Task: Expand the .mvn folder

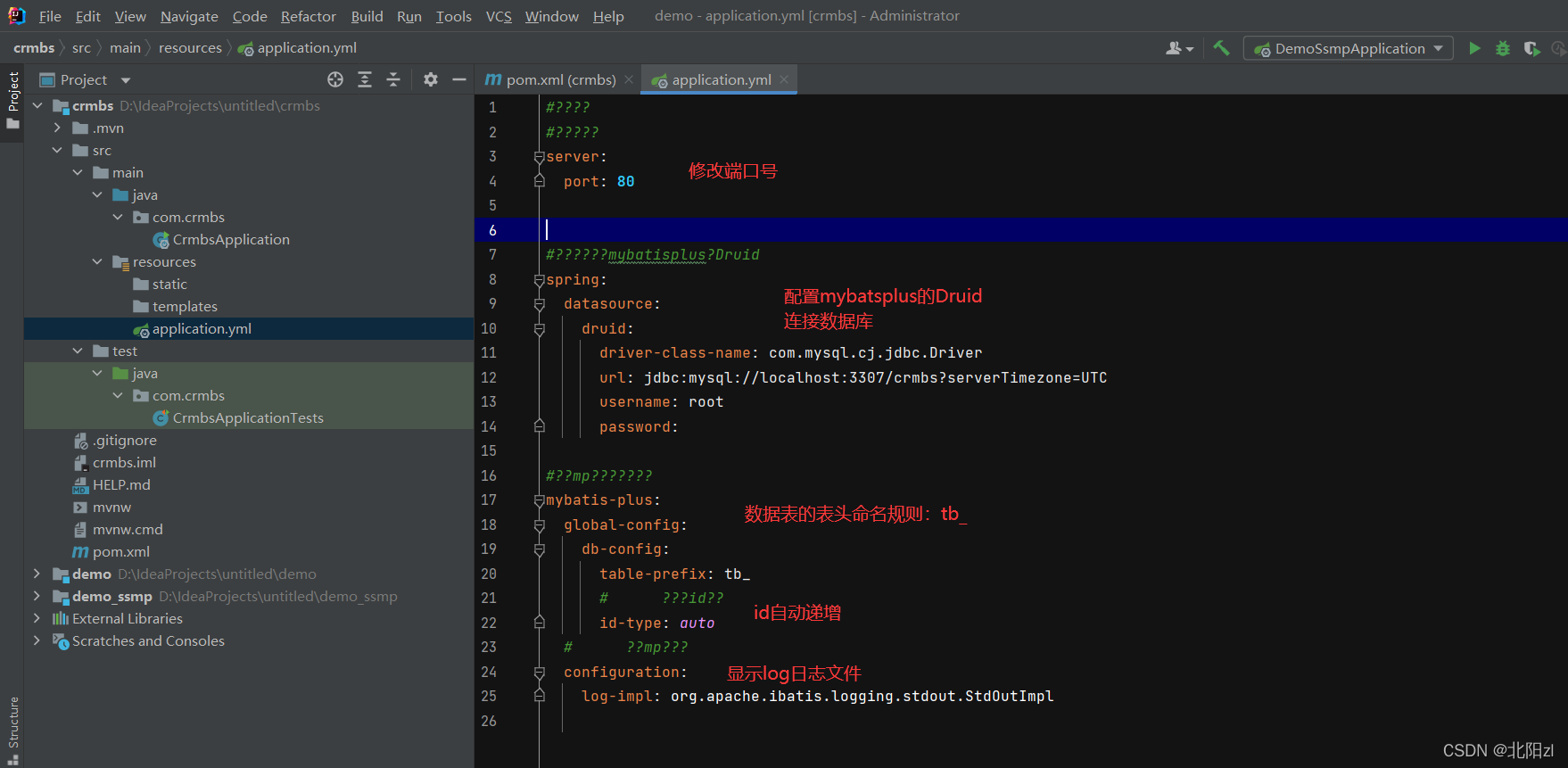Action: 57,128
